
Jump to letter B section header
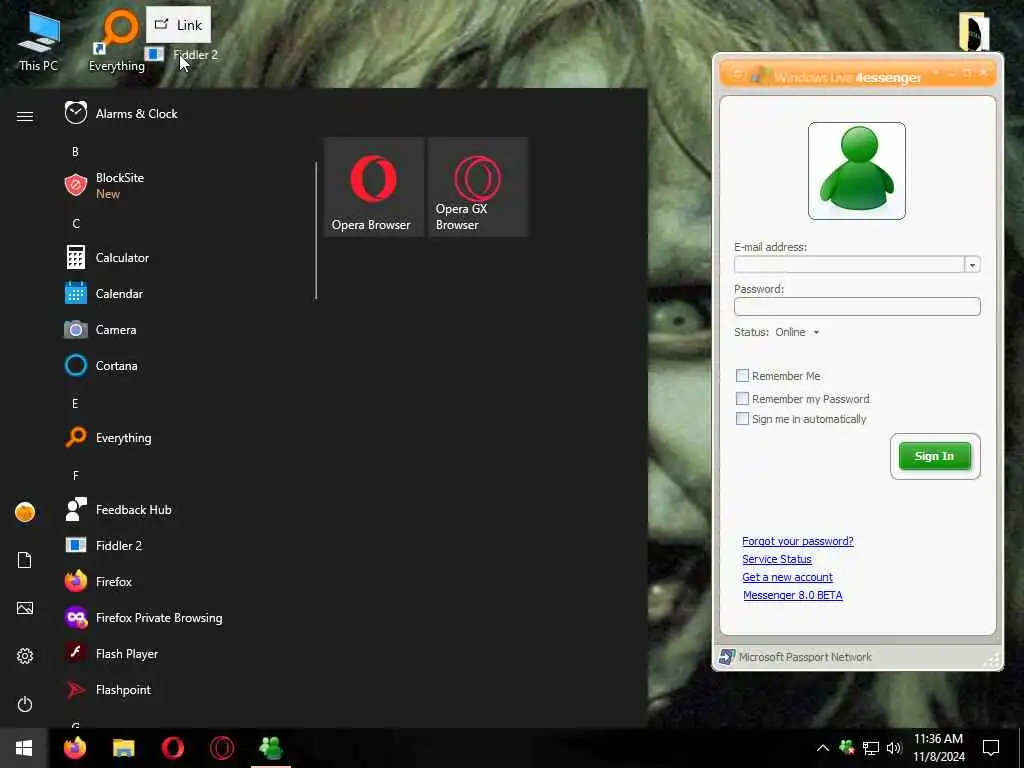tap(75, 152)
